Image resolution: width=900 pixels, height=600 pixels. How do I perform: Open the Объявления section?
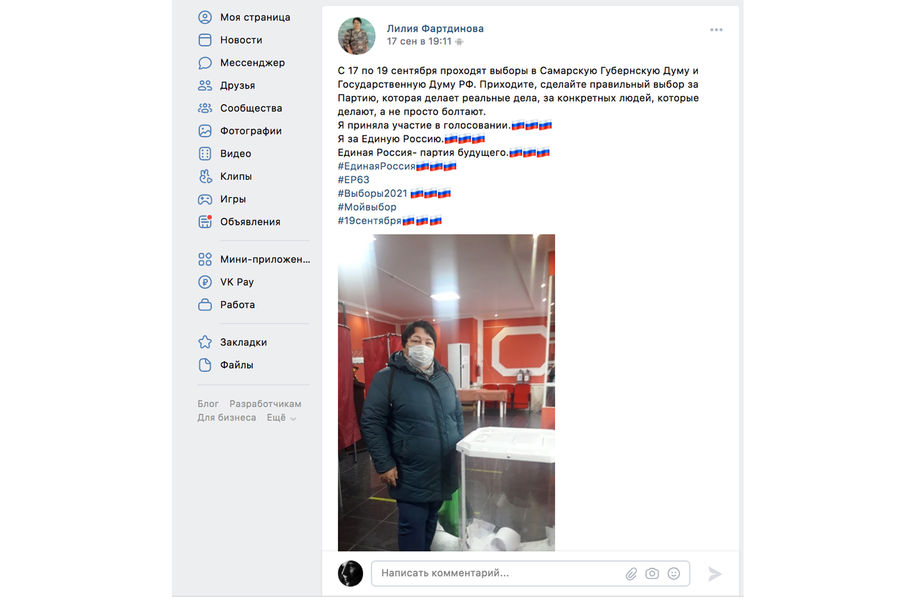coord(240,222)
